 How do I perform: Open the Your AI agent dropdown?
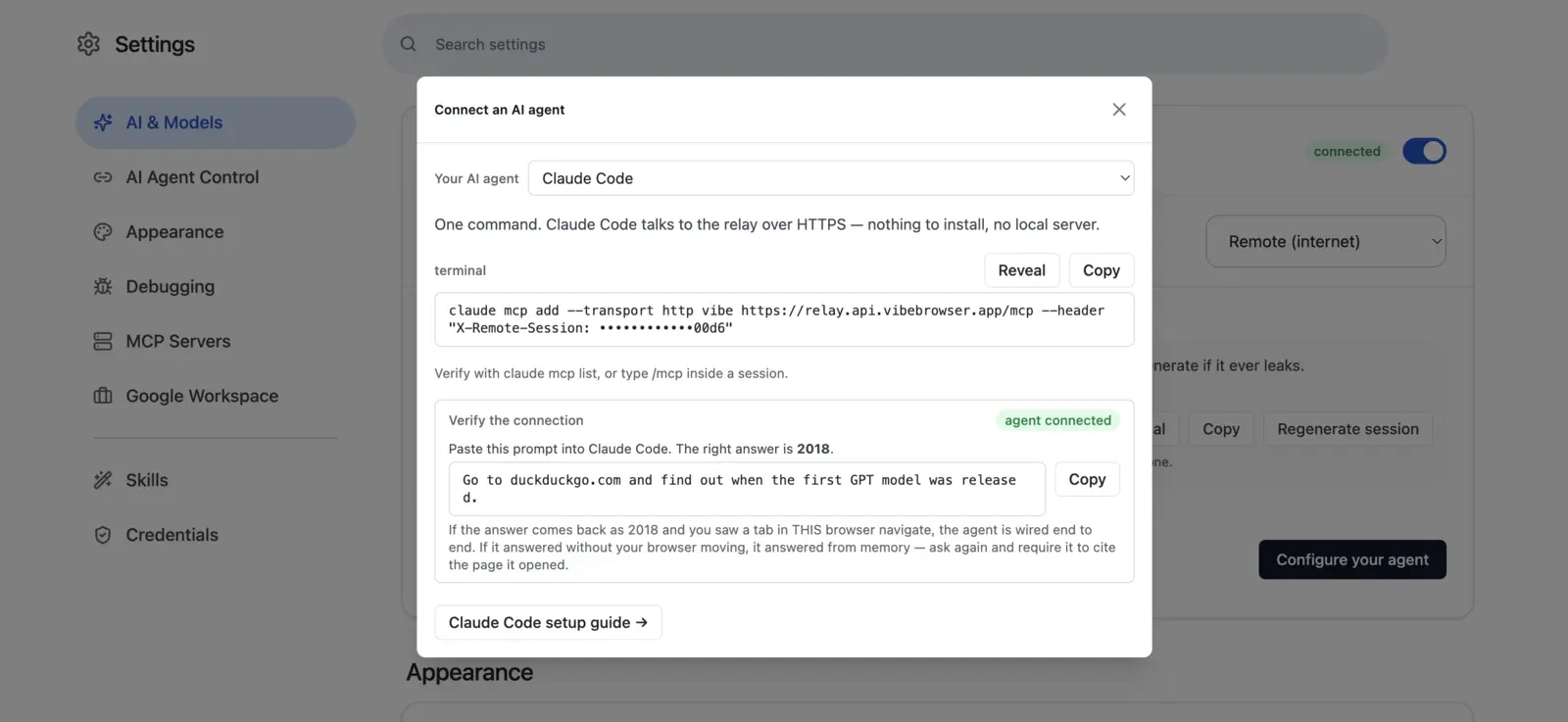pos(831,178)
